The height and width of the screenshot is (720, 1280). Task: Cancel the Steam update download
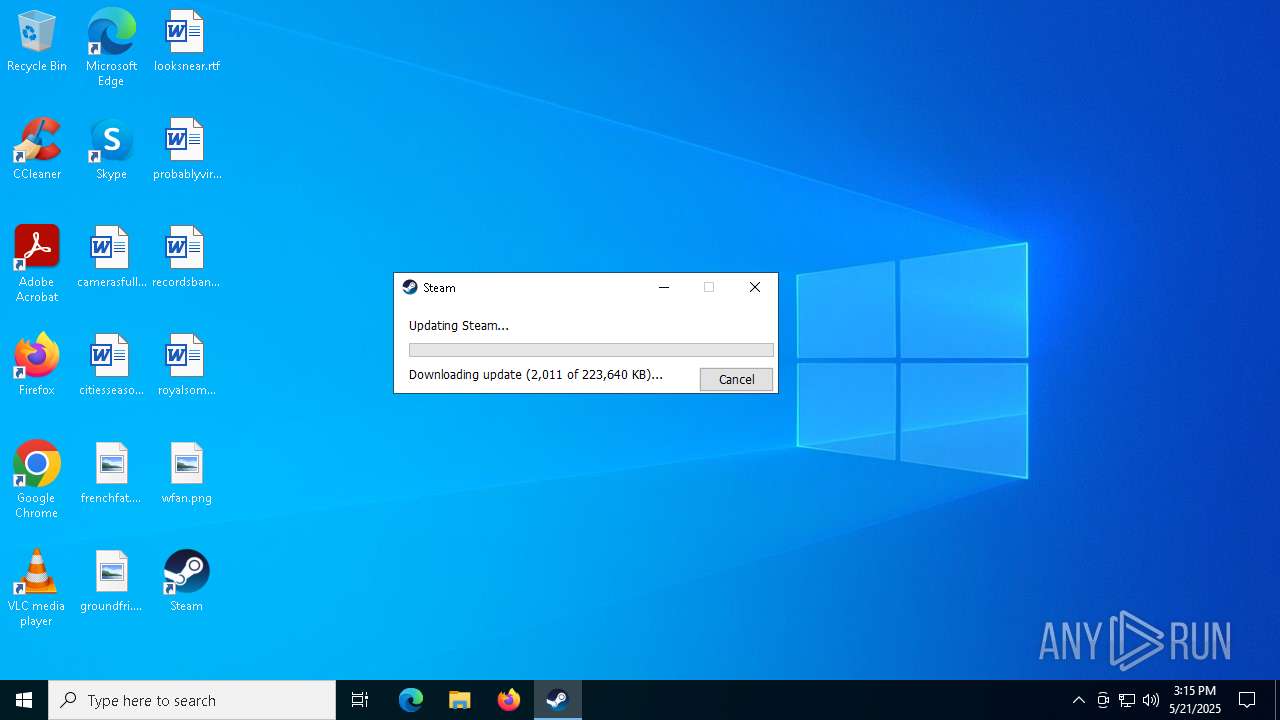coord(736,379)
